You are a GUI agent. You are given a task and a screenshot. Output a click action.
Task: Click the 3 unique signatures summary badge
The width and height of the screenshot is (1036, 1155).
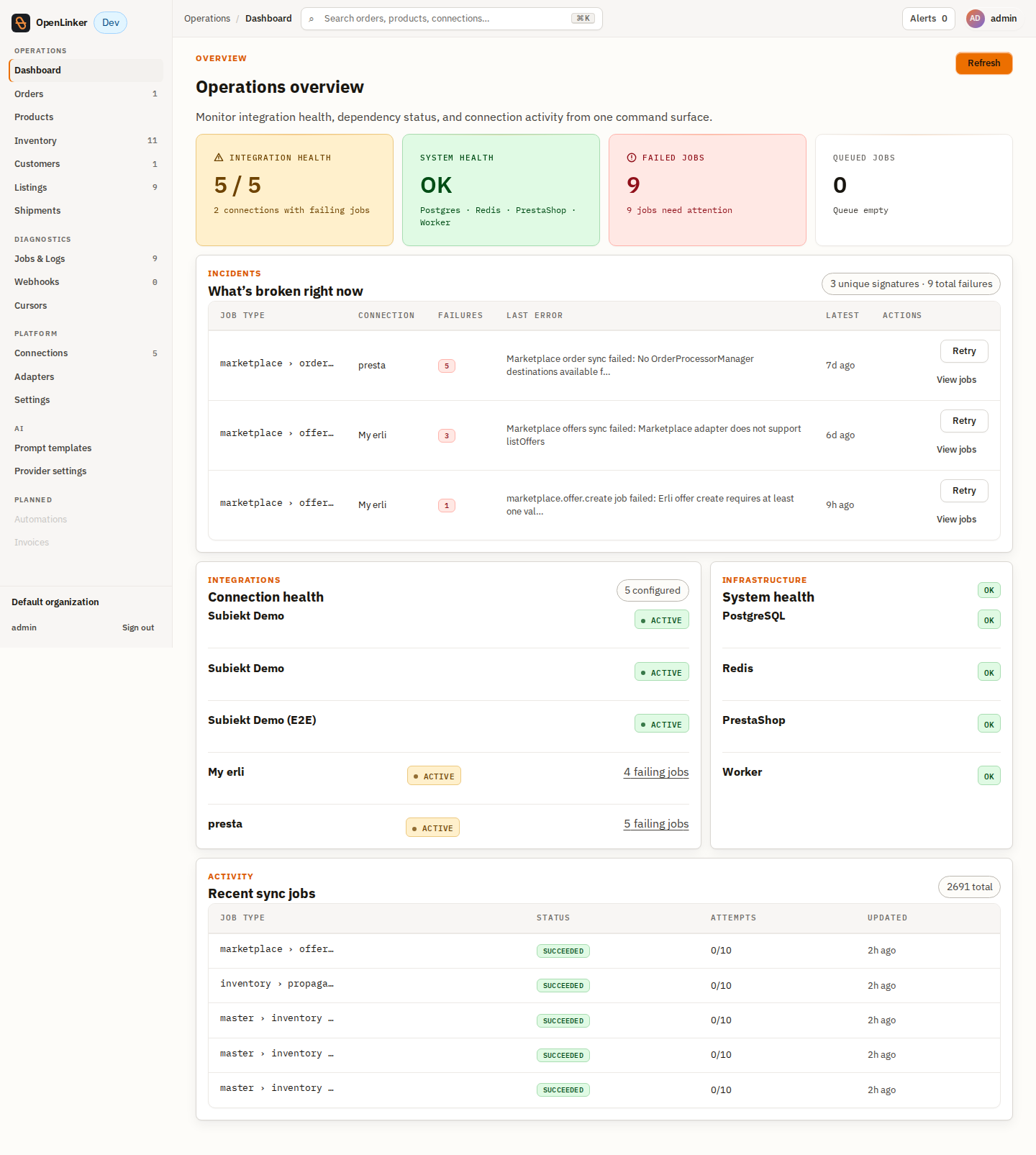[x=911, y=284]
